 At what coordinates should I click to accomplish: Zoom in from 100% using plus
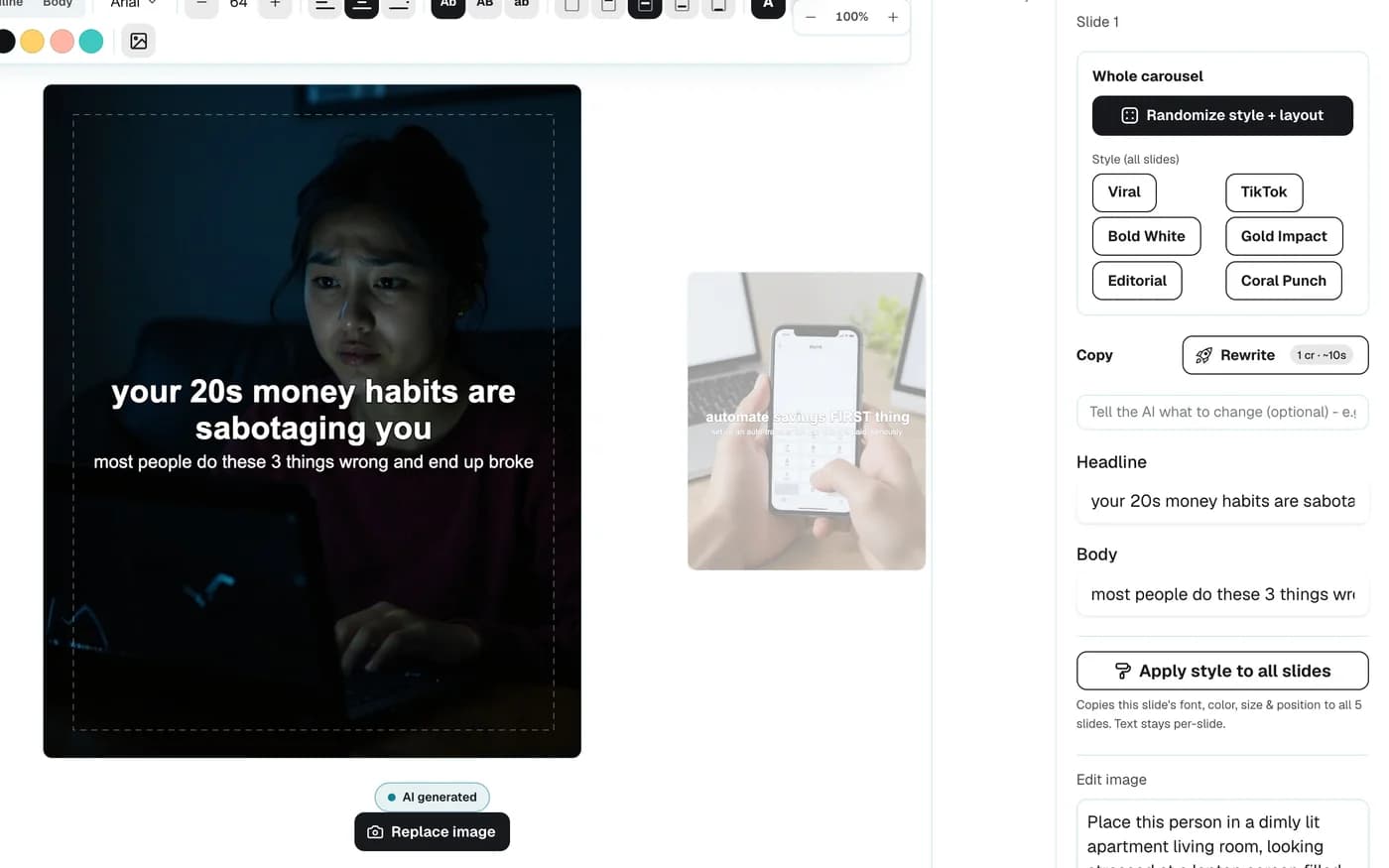click(893, 17)
